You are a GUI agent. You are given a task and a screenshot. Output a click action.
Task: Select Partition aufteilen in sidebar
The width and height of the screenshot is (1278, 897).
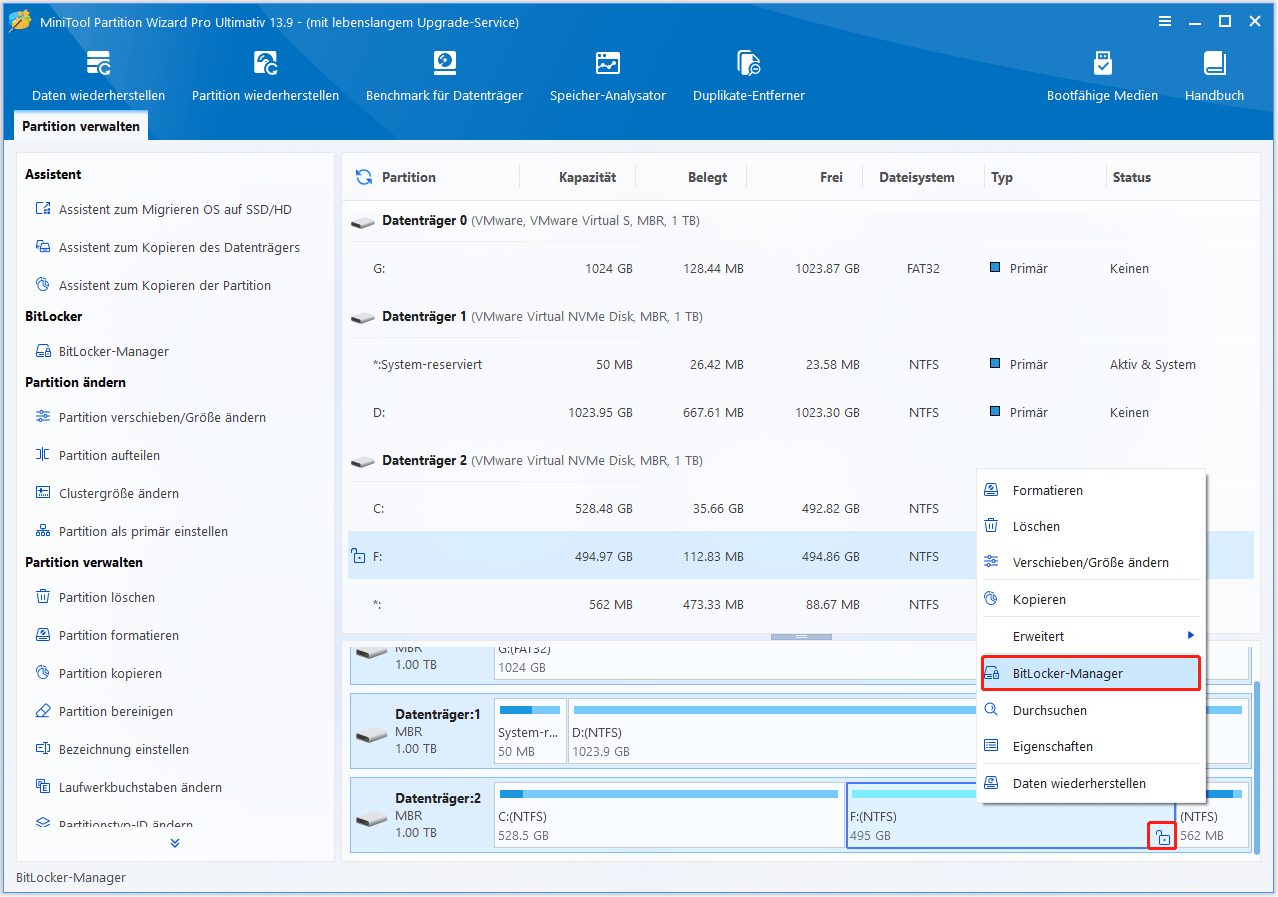(x=97, y=456)
